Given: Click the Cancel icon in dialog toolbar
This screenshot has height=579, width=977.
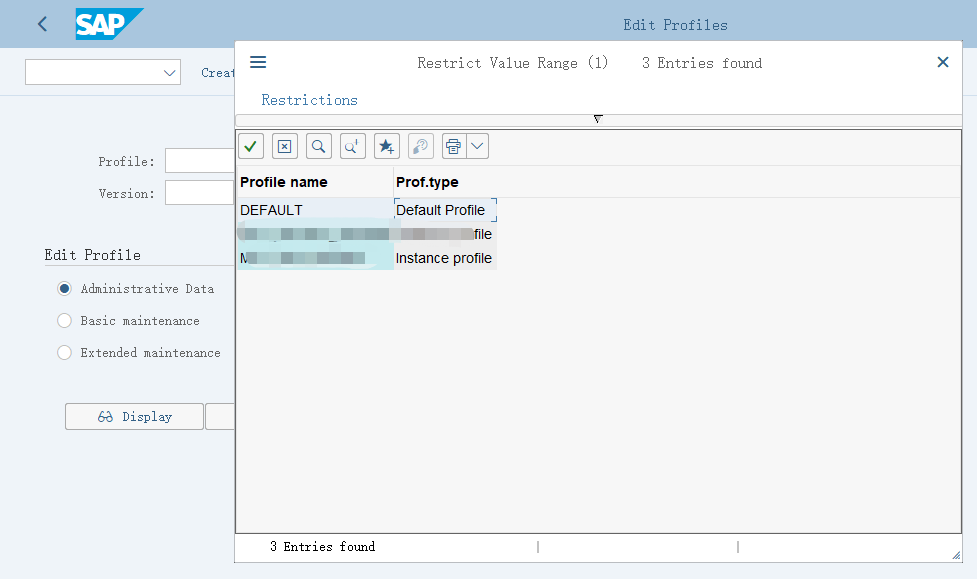Looking at the screenshot, I should pos(285,146).
